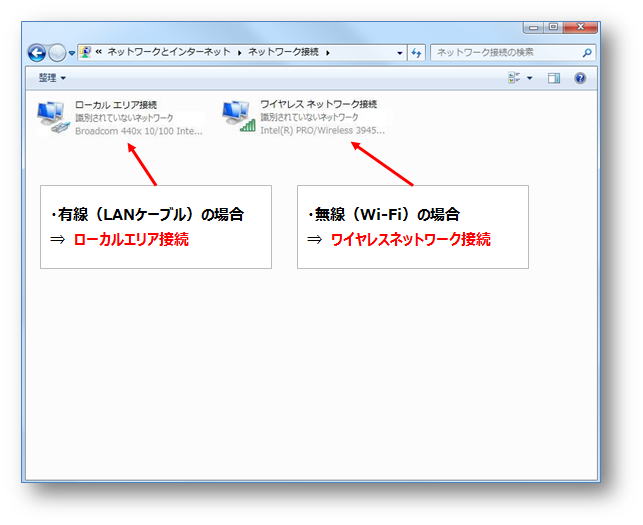Image resolution: width=643 pixels, height=525 pixels.
Task: Click the control panel icon in address bar
Action: click(85, 52)
